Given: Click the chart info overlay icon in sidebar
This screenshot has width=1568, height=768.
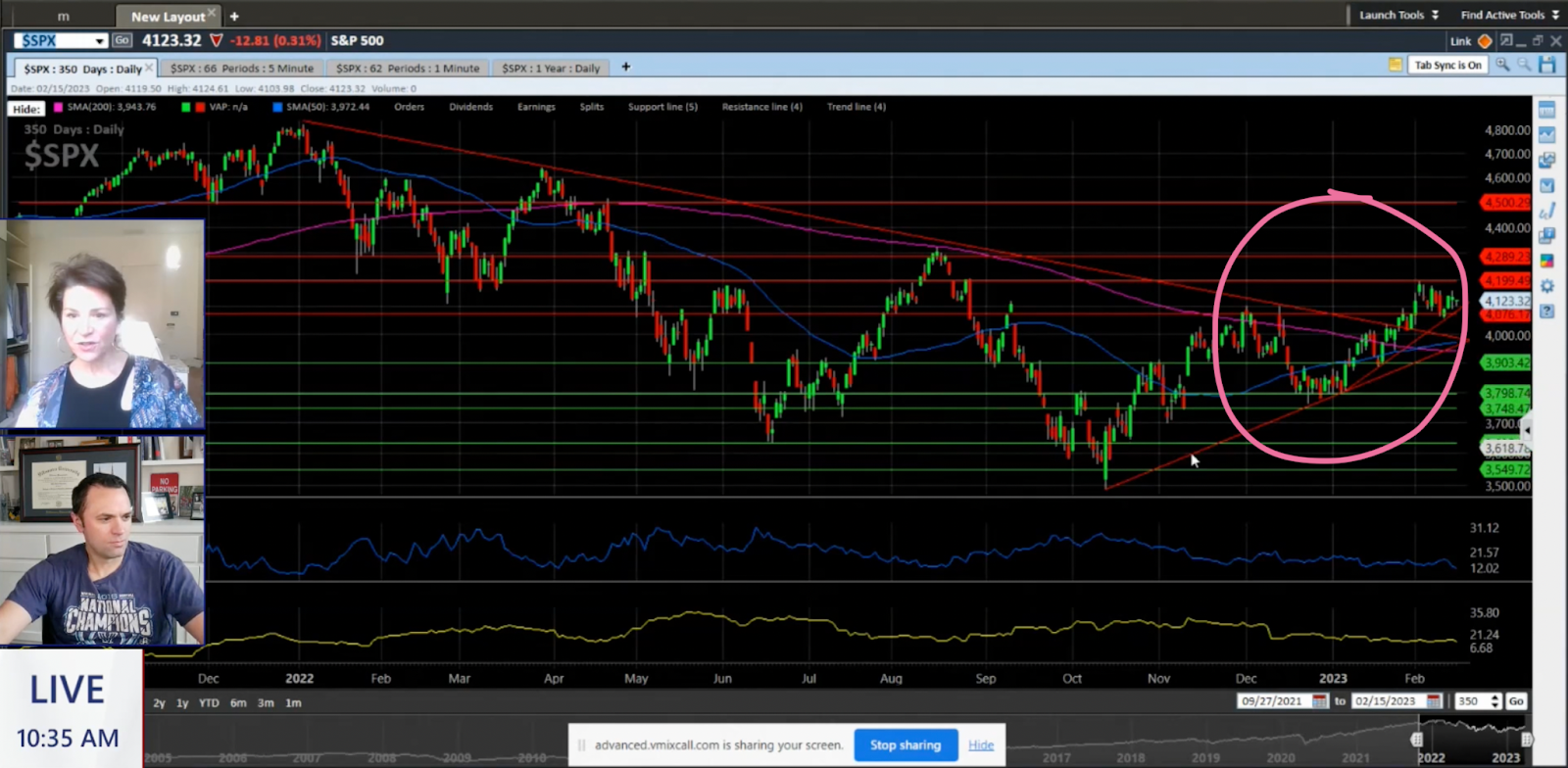Looking at the screenshot, I should 1547,236.
